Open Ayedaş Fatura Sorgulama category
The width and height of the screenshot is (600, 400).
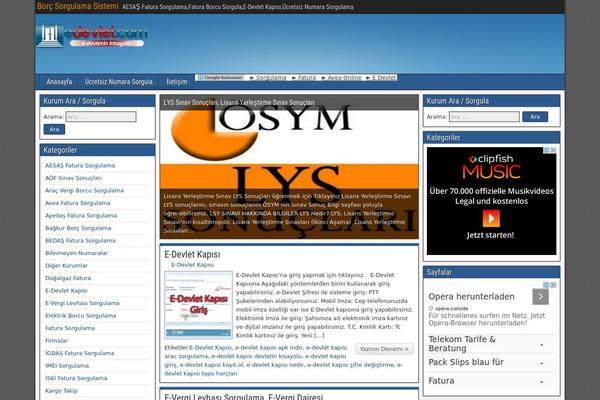tap(81, 216)
